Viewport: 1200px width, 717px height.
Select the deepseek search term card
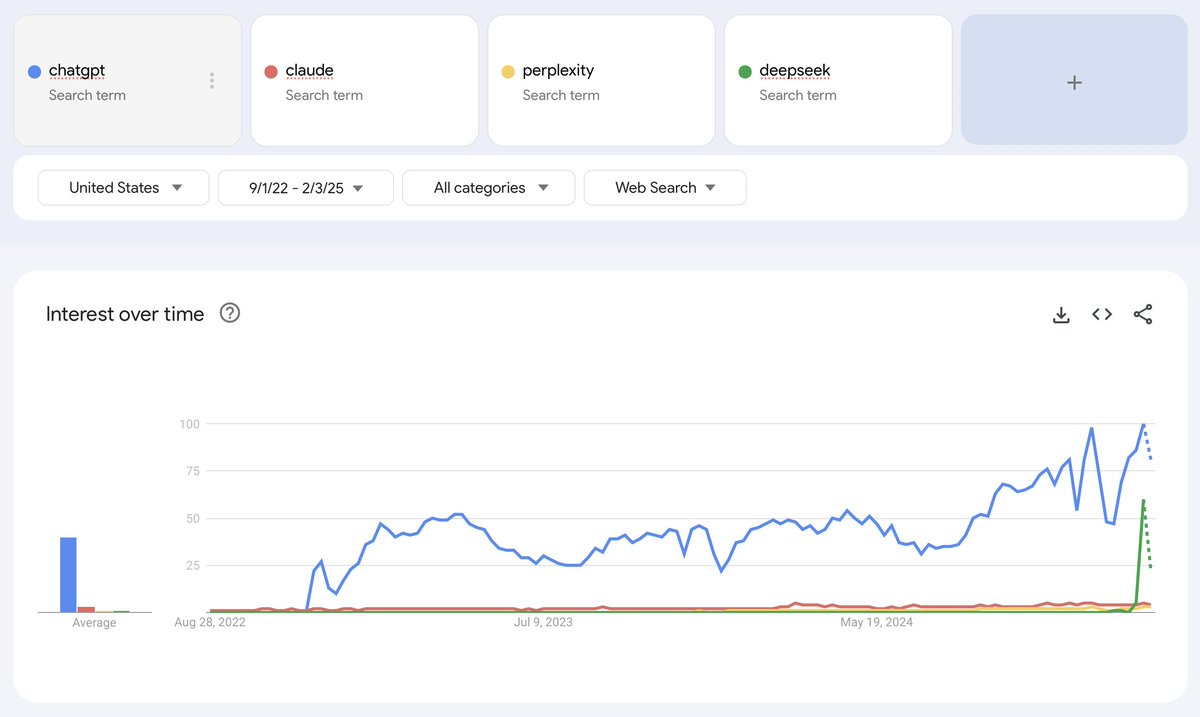click(838, 81)
